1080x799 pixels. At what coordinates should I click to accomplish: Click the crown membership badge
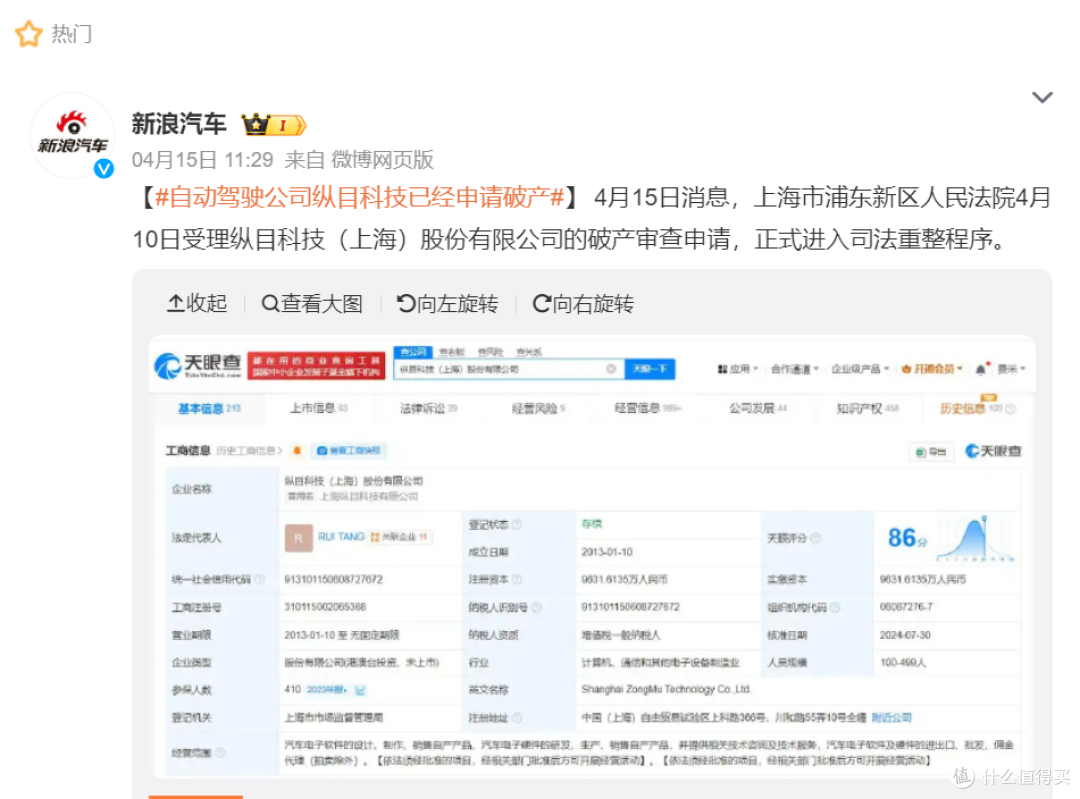pyautogui.click(x=273, y=125)
